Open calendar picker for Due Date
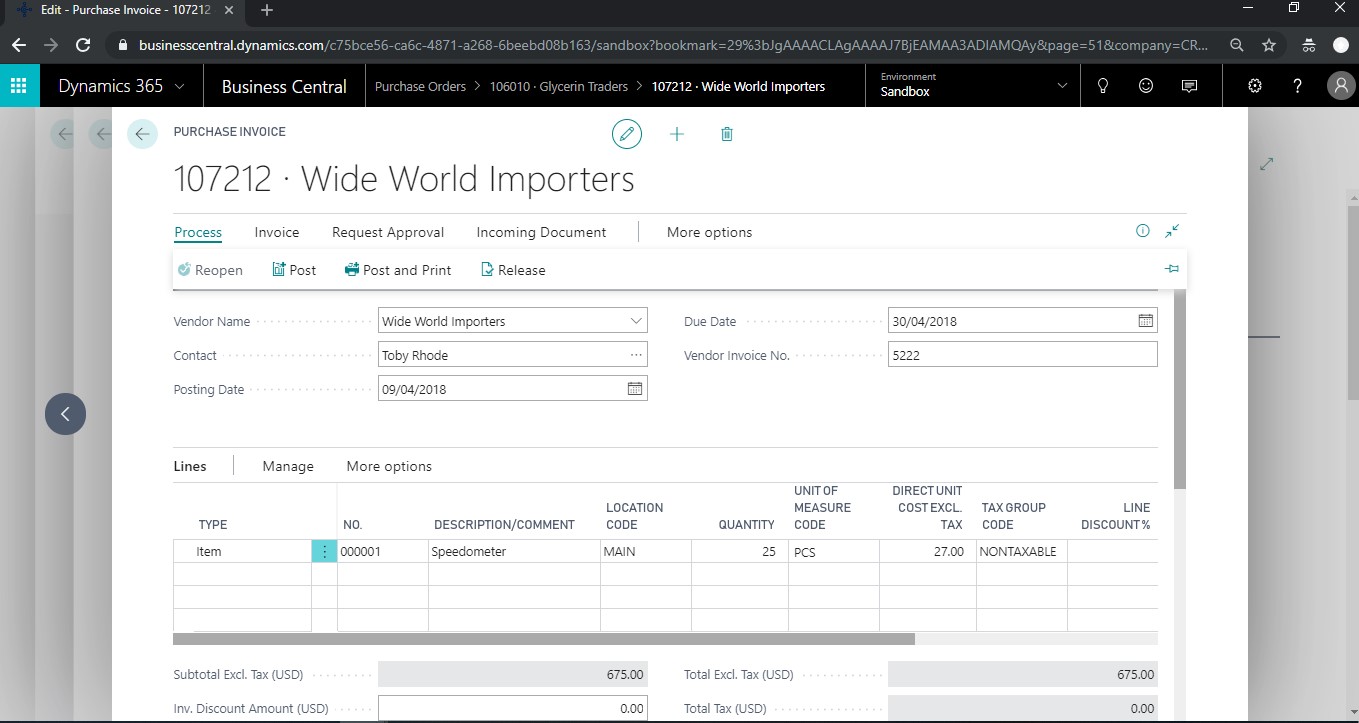 (1146, 321)
